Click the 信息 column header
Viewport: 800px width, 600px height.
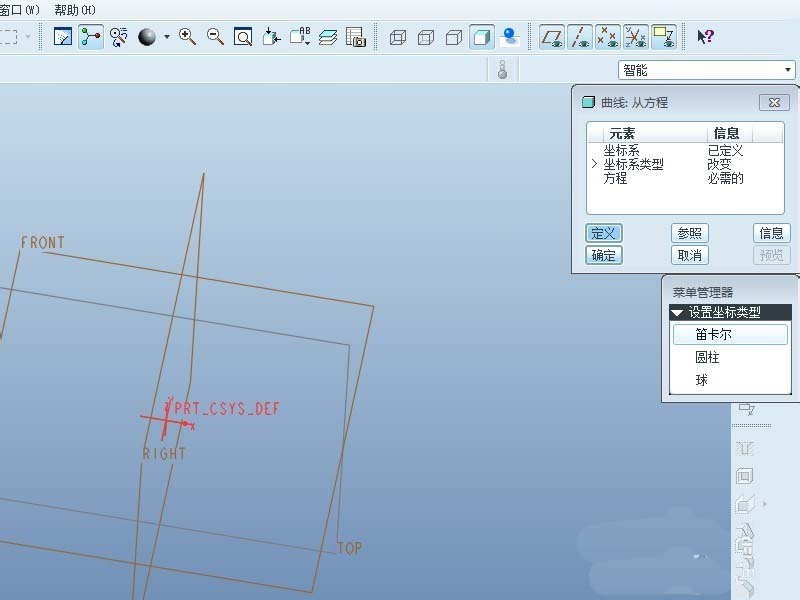click(x=727, y=133)
